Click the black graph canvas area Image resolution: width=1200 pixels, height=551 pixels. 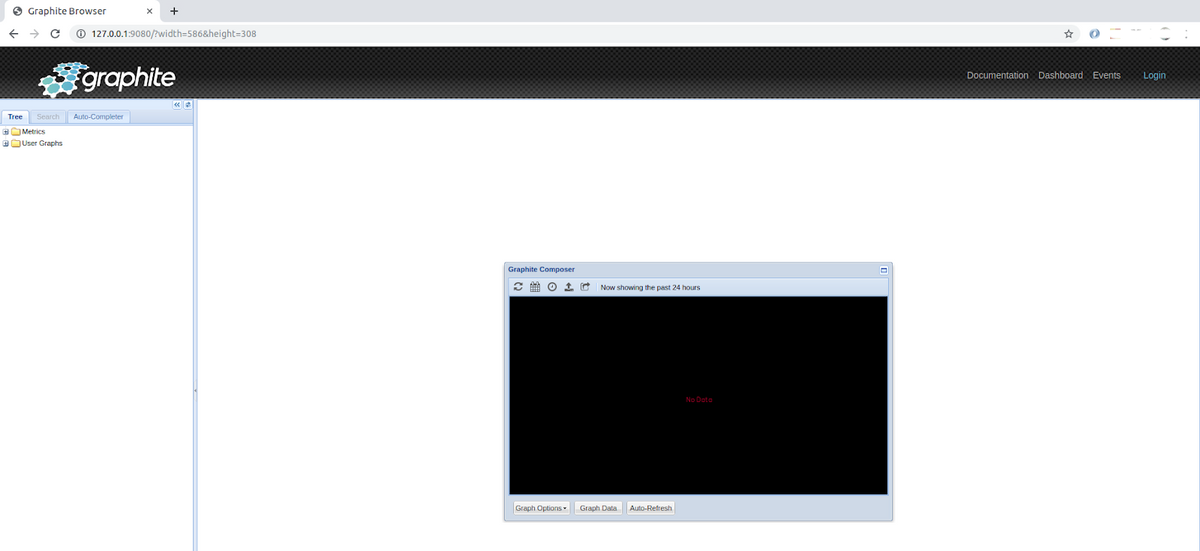point(698,395)
